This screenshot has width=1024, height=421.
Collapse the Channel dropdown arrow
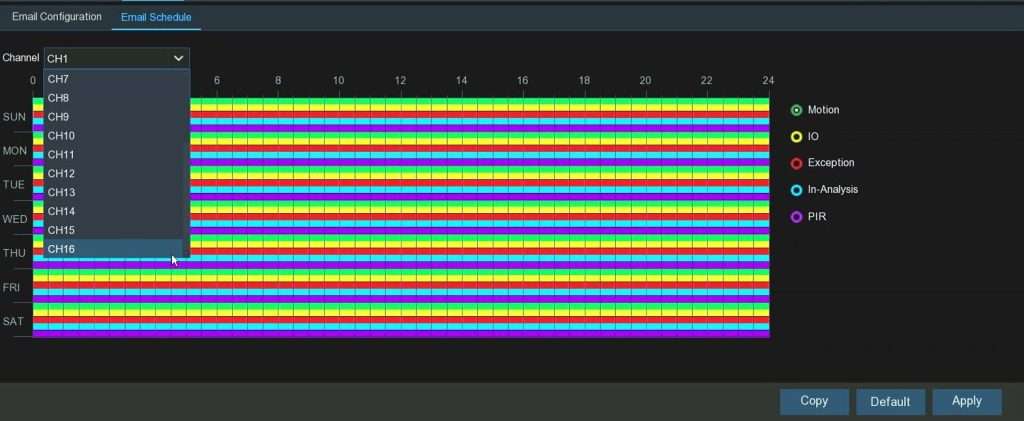(178, 59)
